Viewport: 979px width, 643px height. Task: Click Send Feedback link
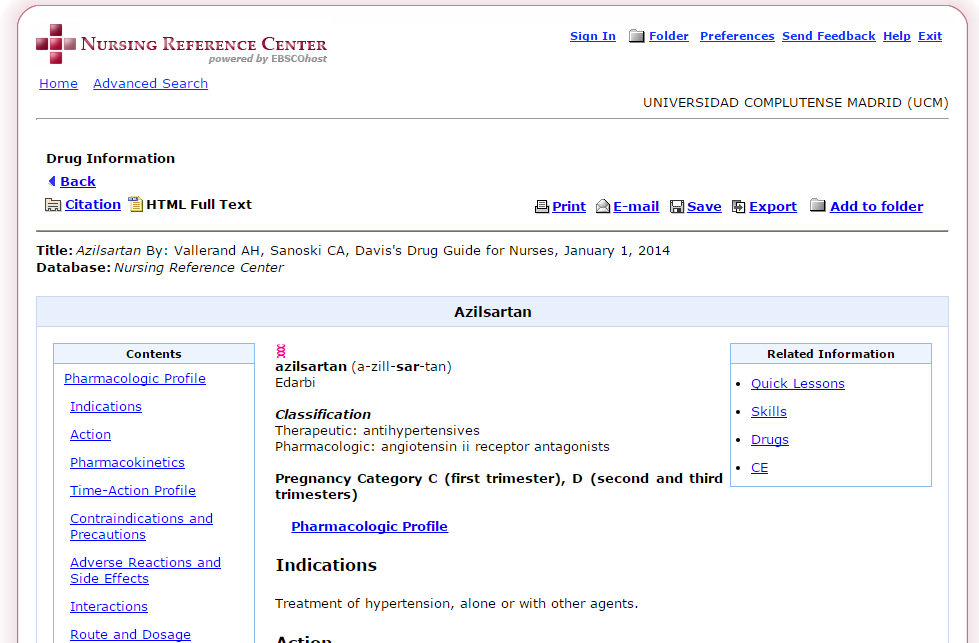pos(829,36)
